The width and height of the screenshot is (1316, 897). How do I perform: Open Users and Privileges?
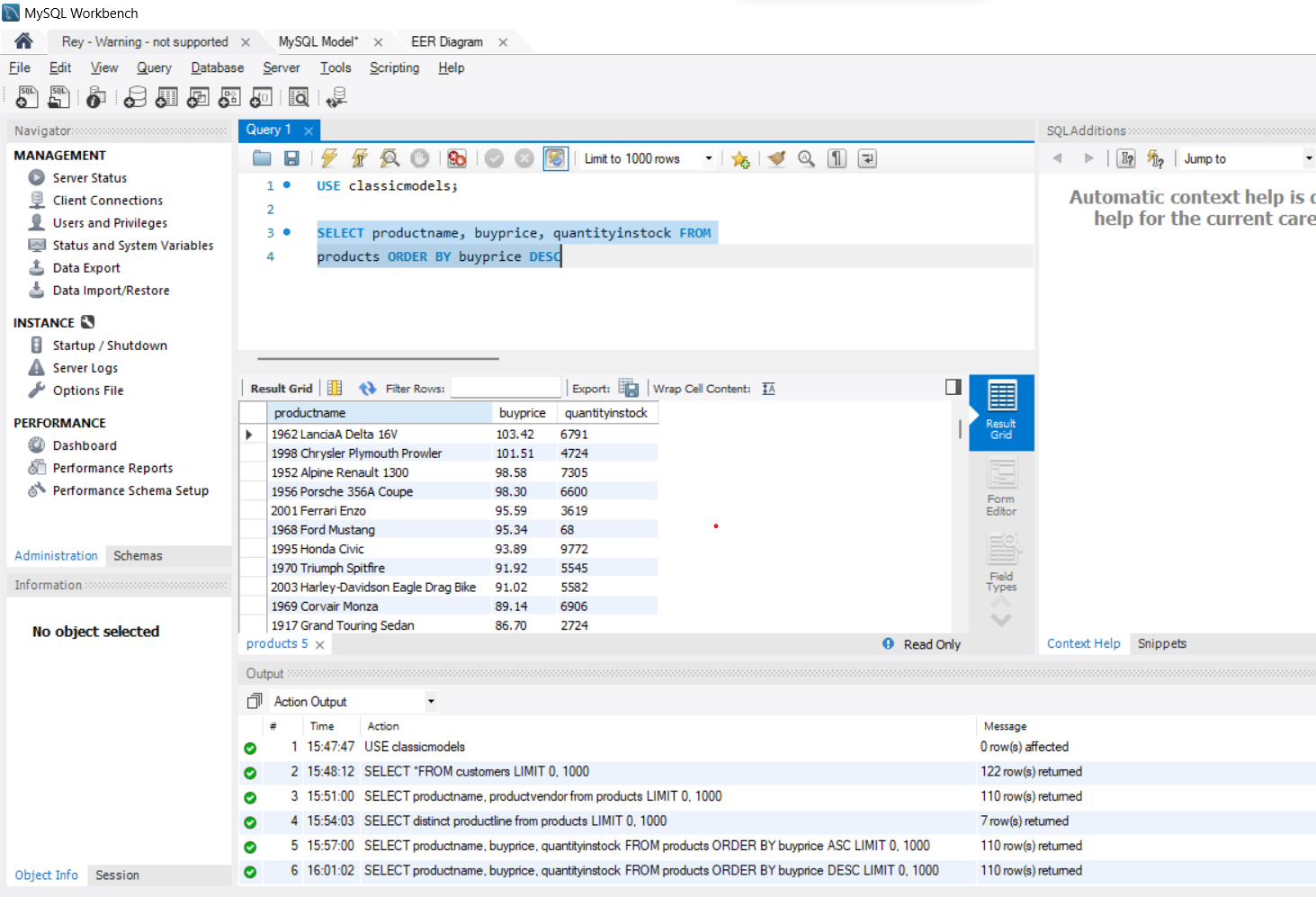[x=110, y=222]
